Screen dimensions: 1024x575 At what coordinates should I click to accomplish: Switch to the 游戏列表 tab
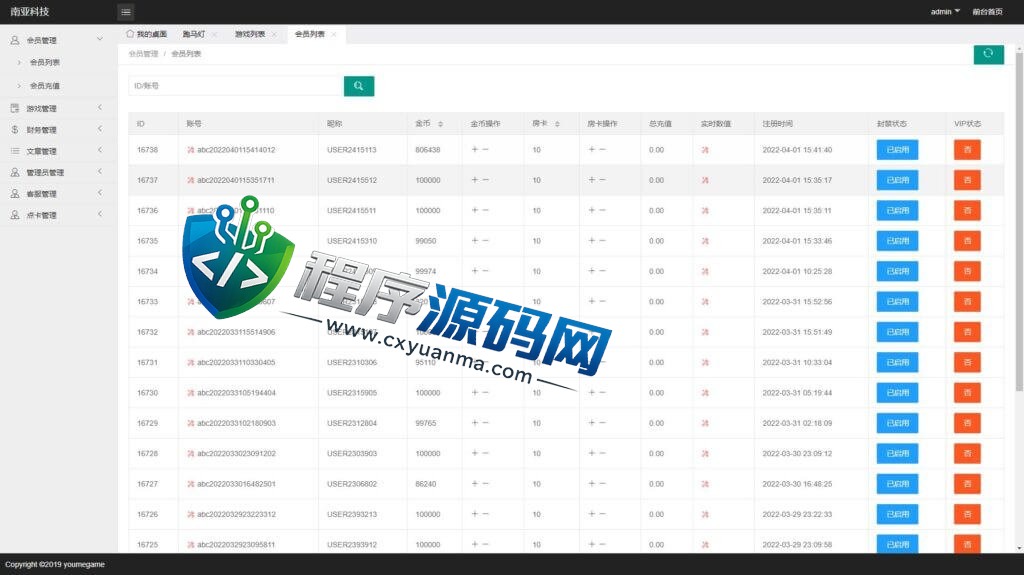(250, 34)
